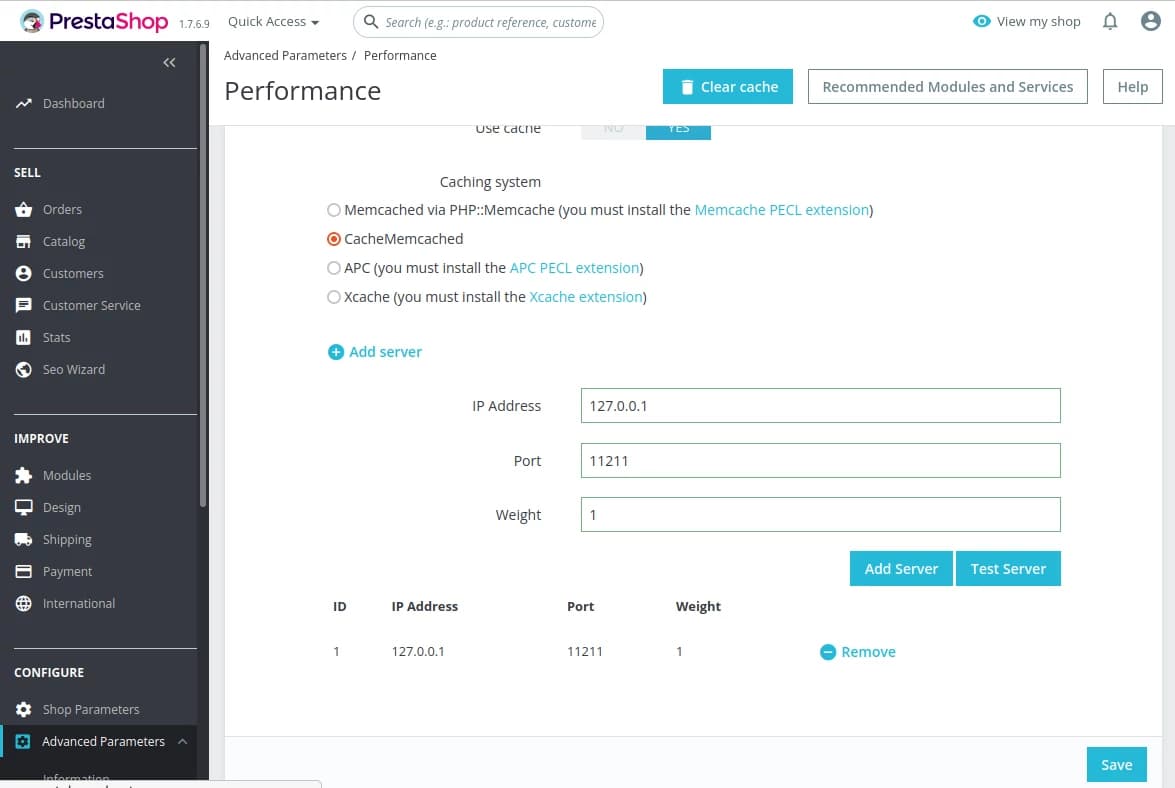Disable cache by selecting NO
This screenshot has height=788, width=1175.
pyautogui.click(x=611, y=128)
